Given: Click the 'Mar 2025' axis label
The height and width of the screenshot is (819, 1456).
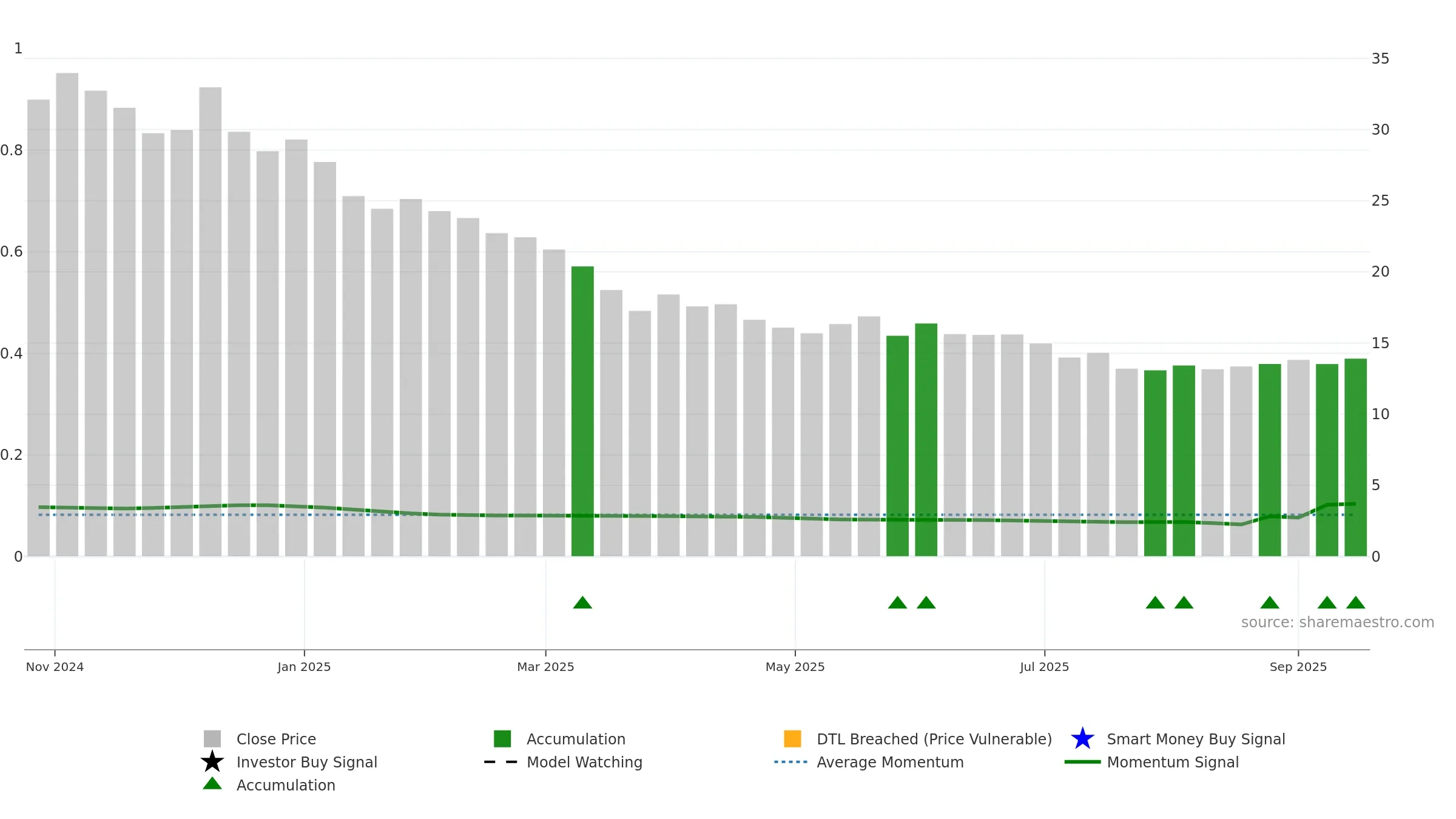Looking at the screenshot, I should point(545,667).
